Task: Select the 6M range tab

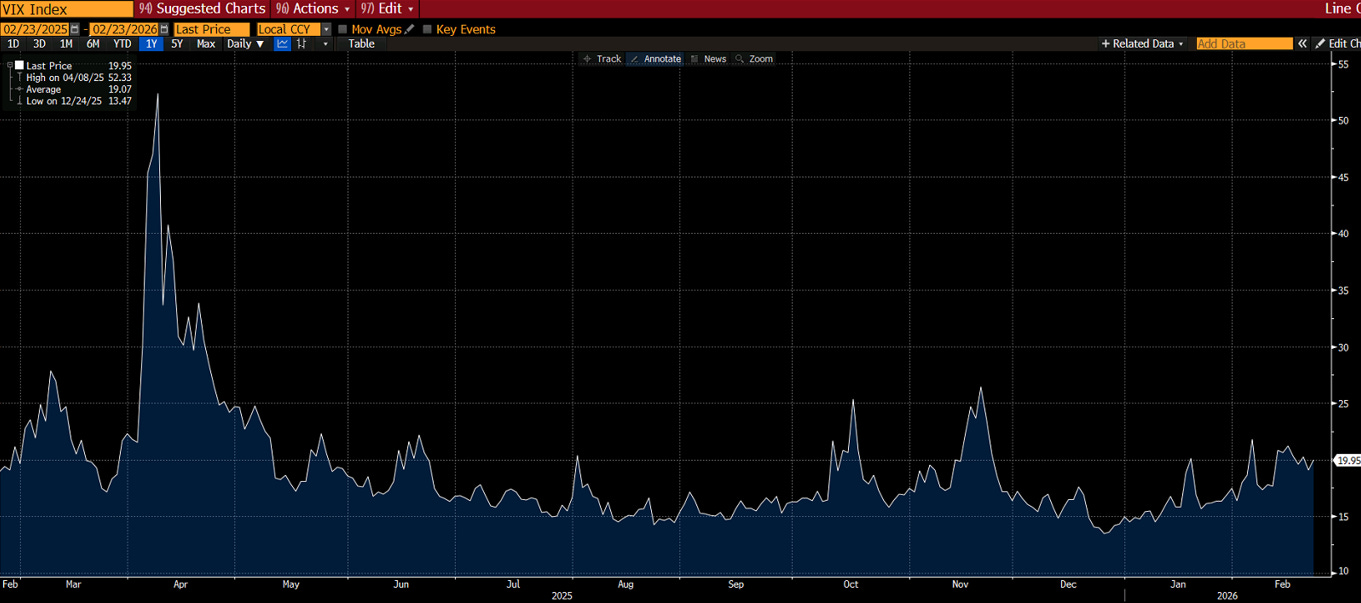Action: point(93,44)
